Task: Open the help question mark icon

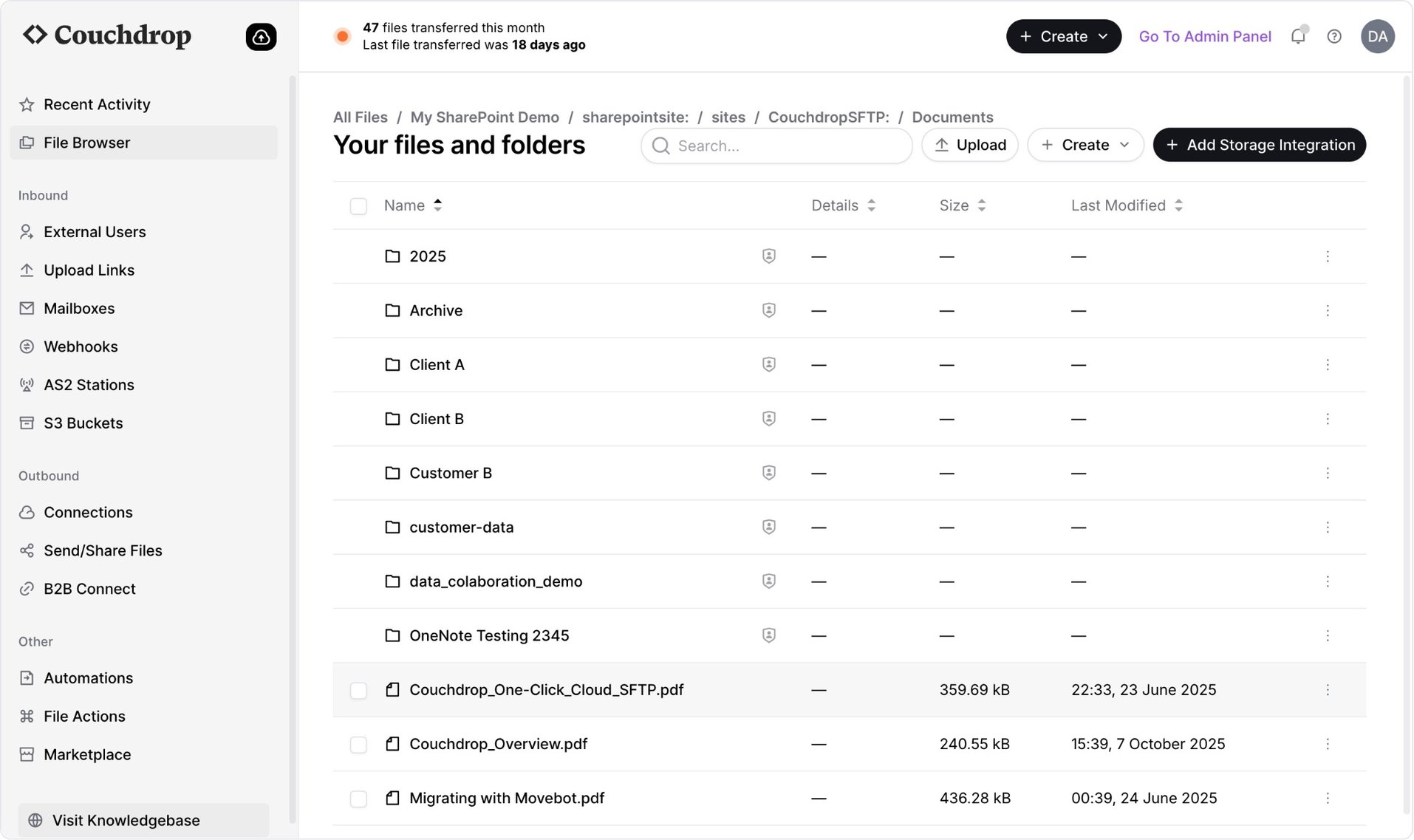Action: point(1334,36)
